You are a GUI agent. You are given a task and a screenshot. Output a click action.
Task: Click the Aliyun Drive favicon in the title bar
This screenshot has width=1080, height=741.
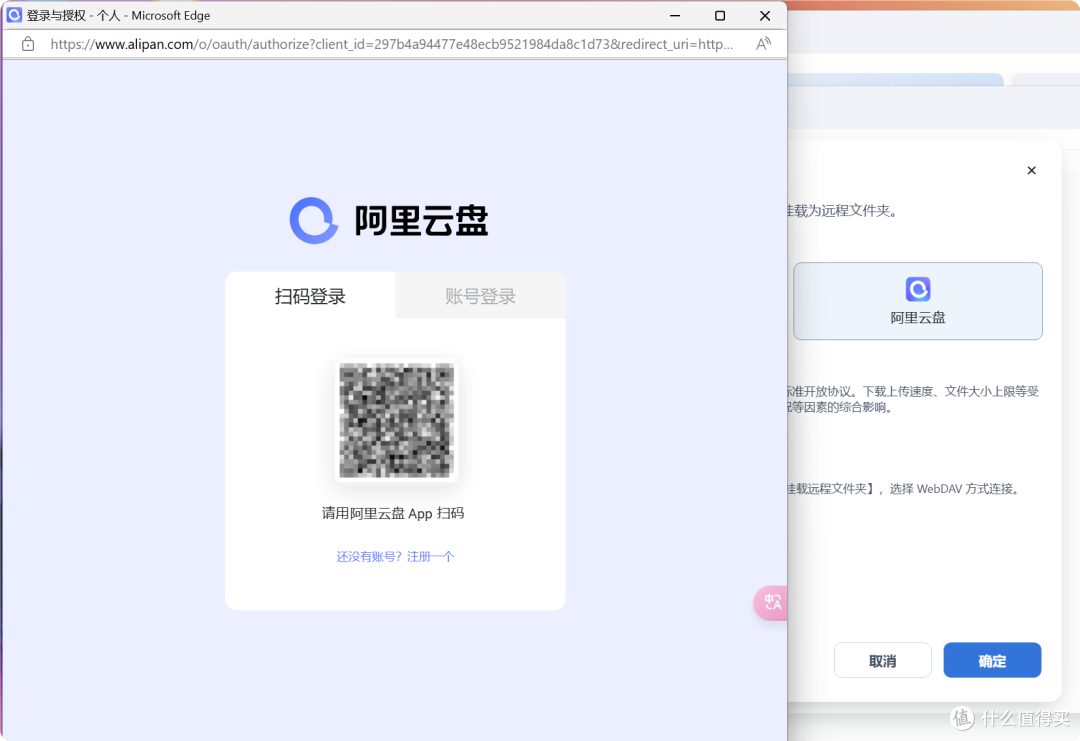tap(17, 15)
